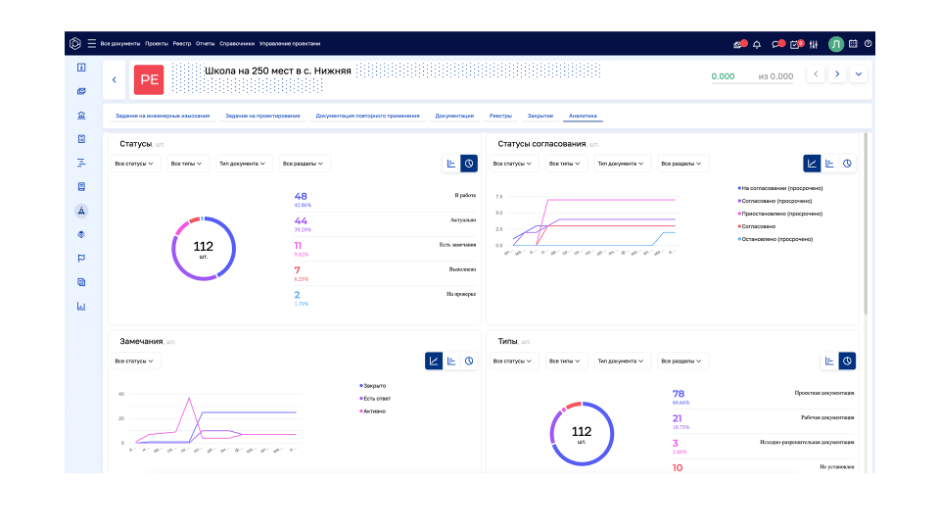Screen dimensions: 941x529
Task: Open the help question mark icon
Action: [x=868, y=44]
